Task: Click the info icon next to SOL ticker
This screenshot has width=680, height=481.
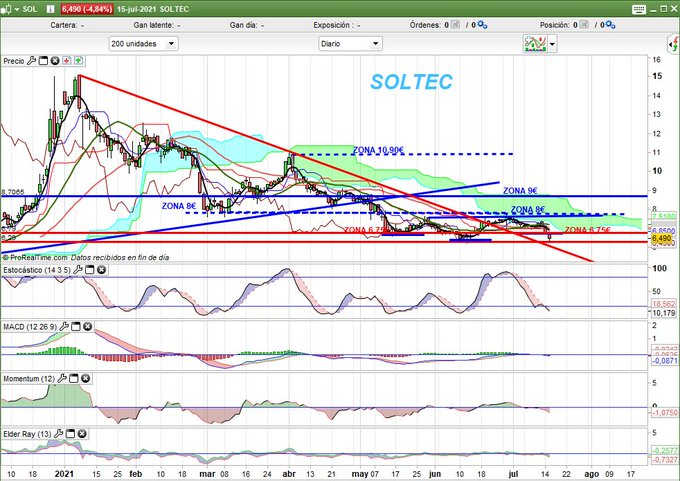Action: point(50,9)
